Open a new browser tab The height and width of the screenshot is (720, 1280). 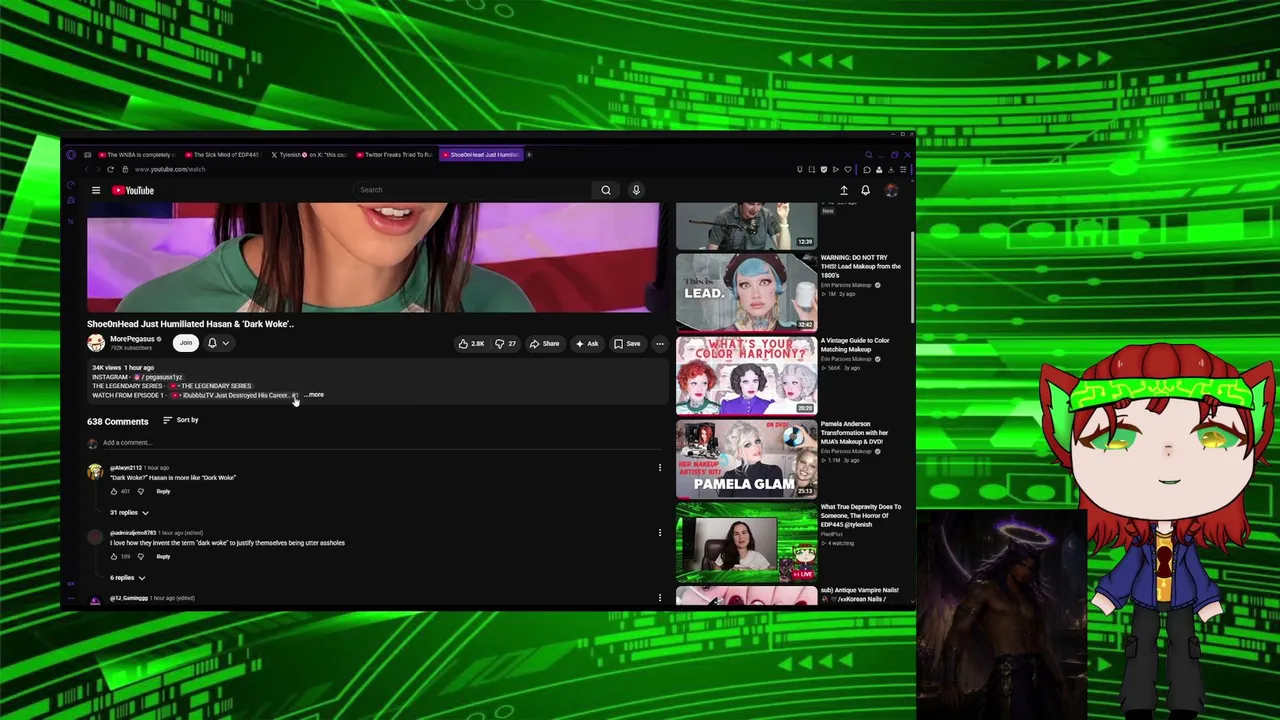pyautogui.click(x=529, y=155)
